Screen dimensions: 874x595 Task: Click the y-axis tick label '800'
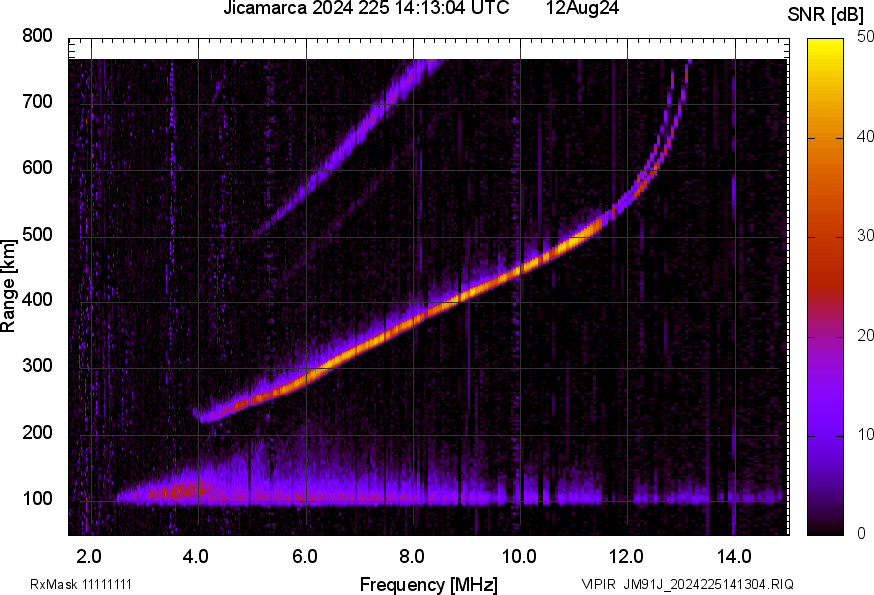[x=37, y=36]
